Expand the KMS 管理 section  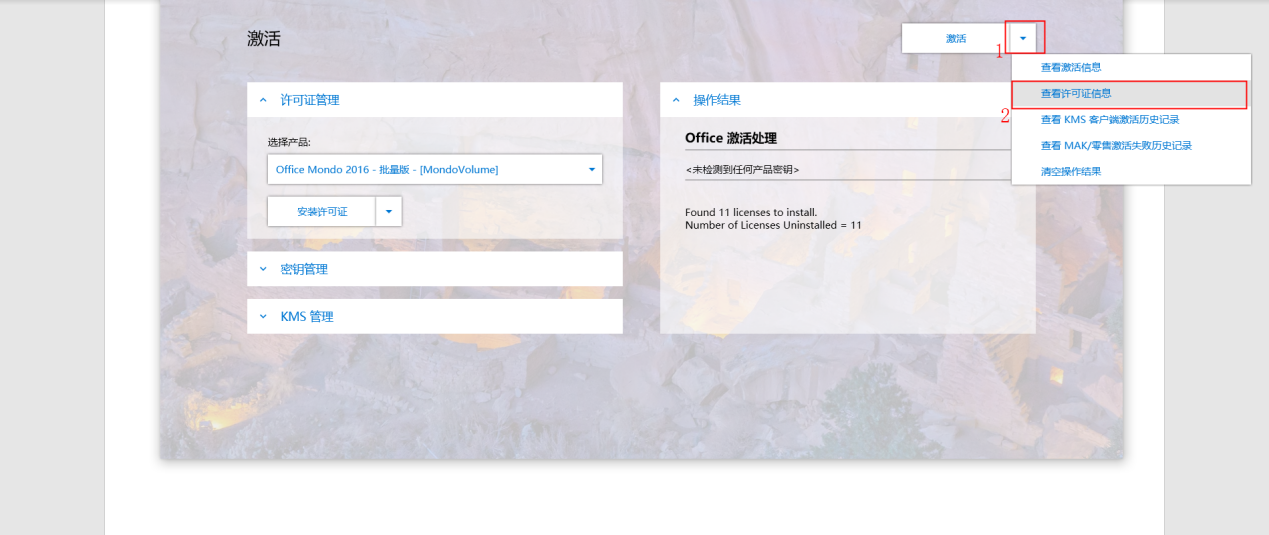pos(435,316)
